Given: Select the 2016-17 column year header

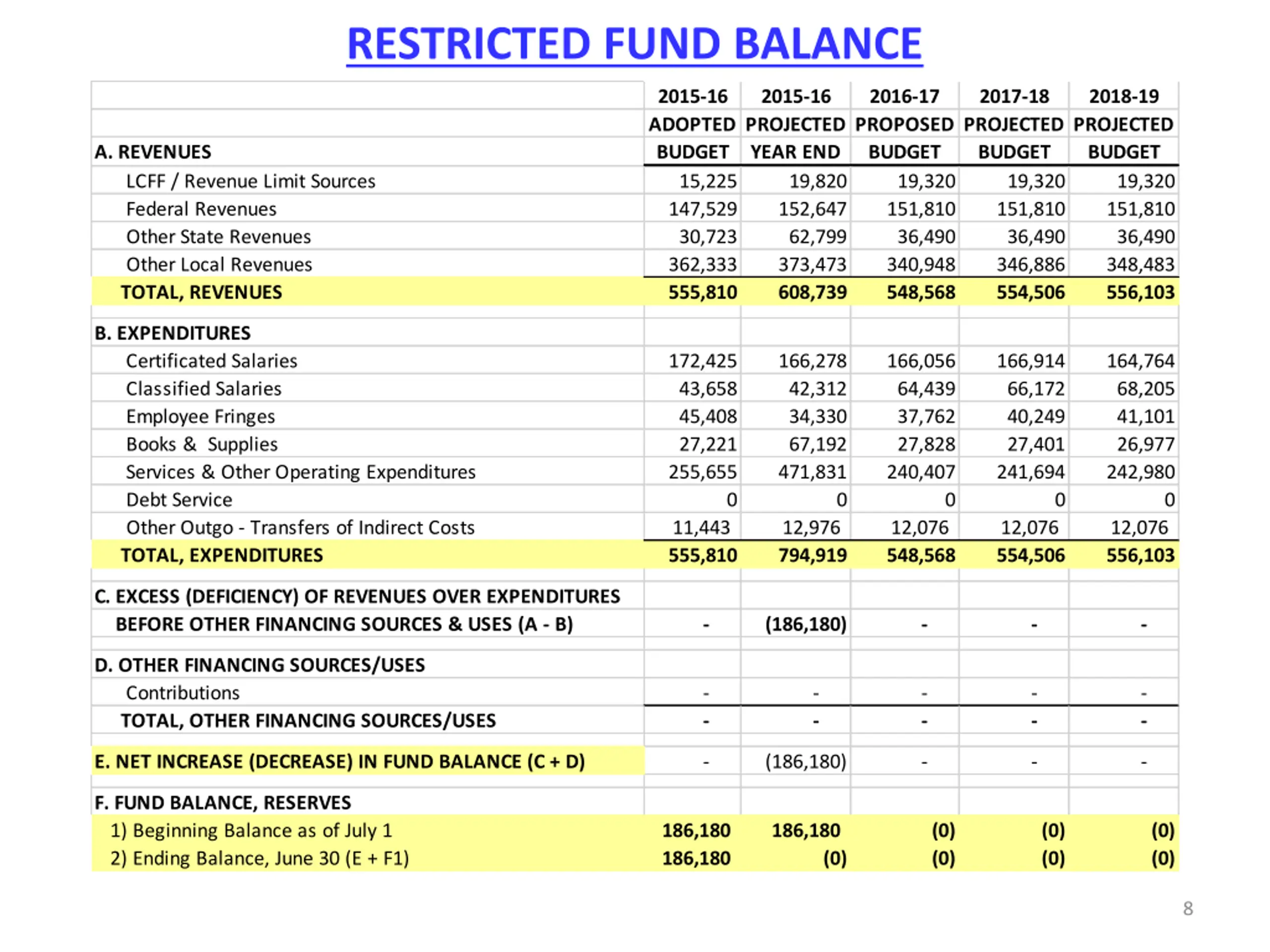Looking at the screenshot, I should (x=904, y=96).
